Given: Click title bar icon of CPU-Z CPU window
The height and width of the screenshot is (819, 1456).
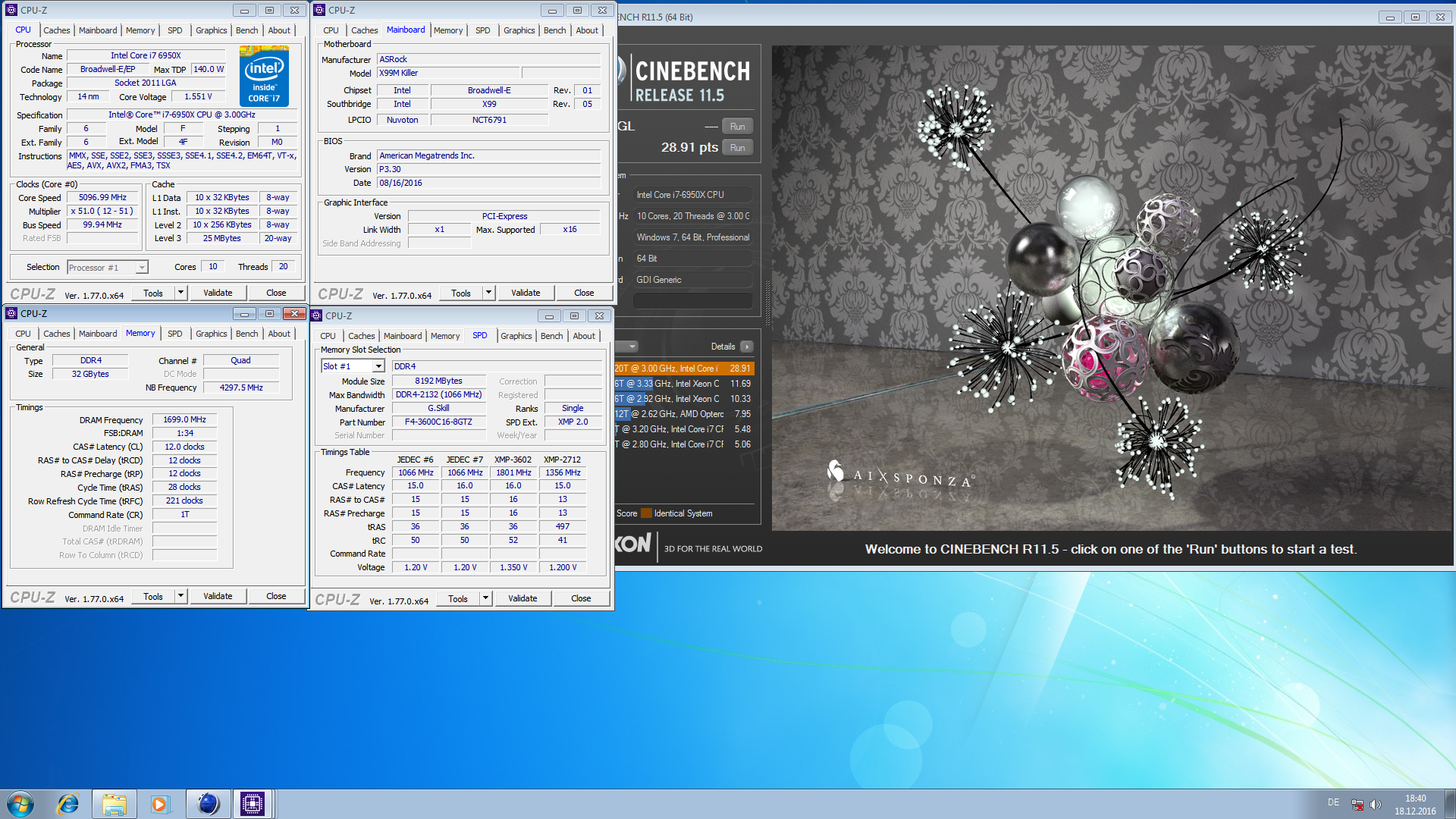Looking at the screenshot, I should (x=11, y=10).
